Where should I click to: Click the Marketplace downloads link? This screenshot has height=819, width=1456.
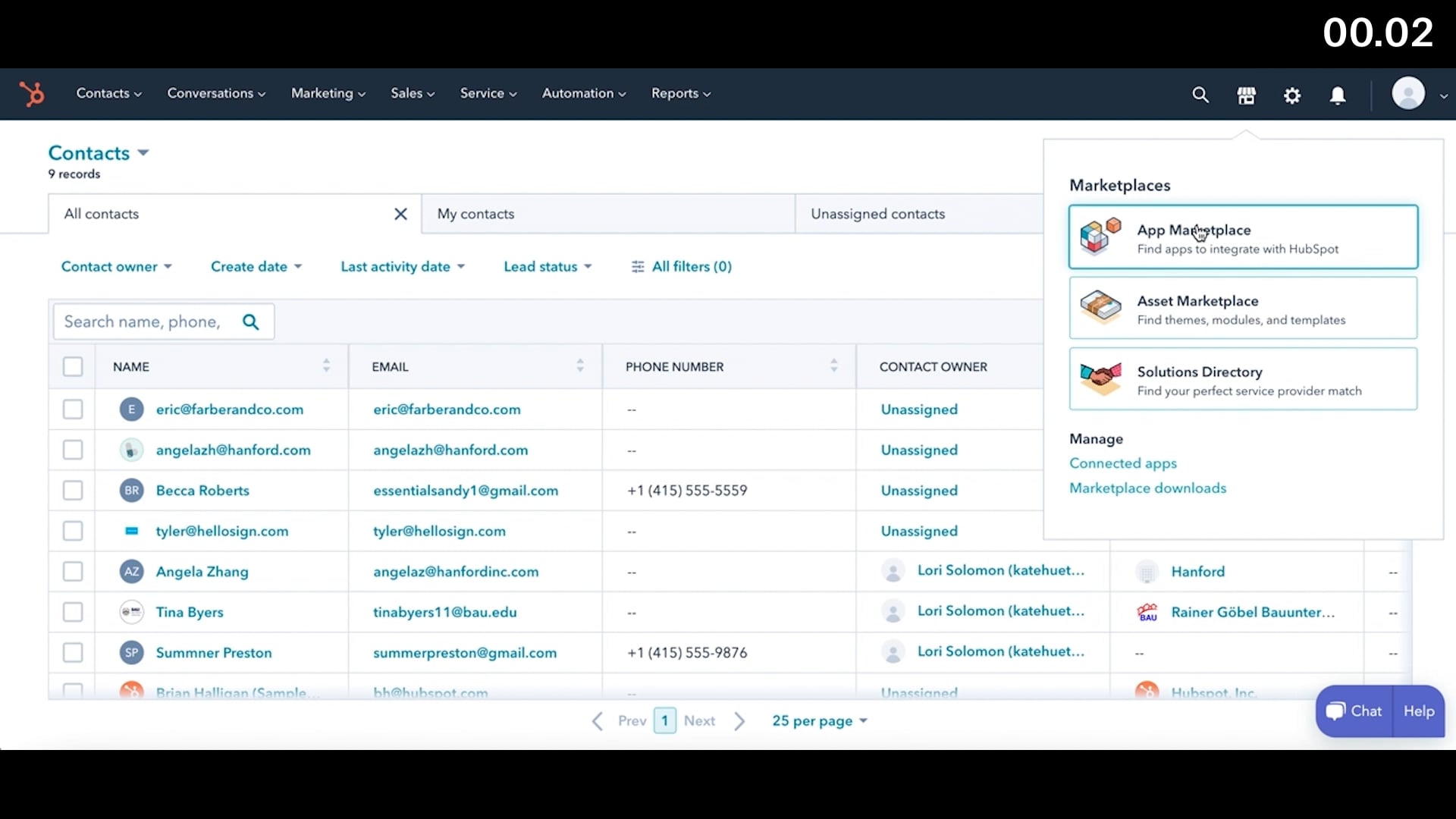[x=1147, y=488]
